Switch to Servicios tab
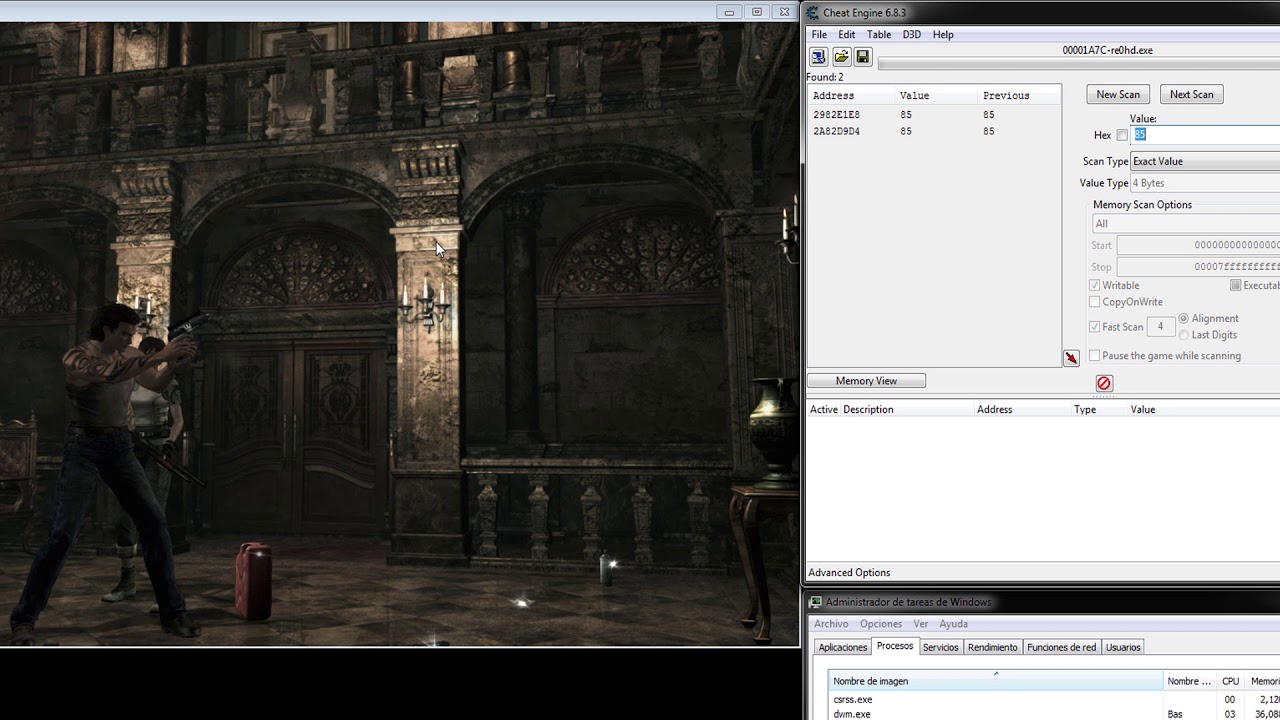 [941, 648]
